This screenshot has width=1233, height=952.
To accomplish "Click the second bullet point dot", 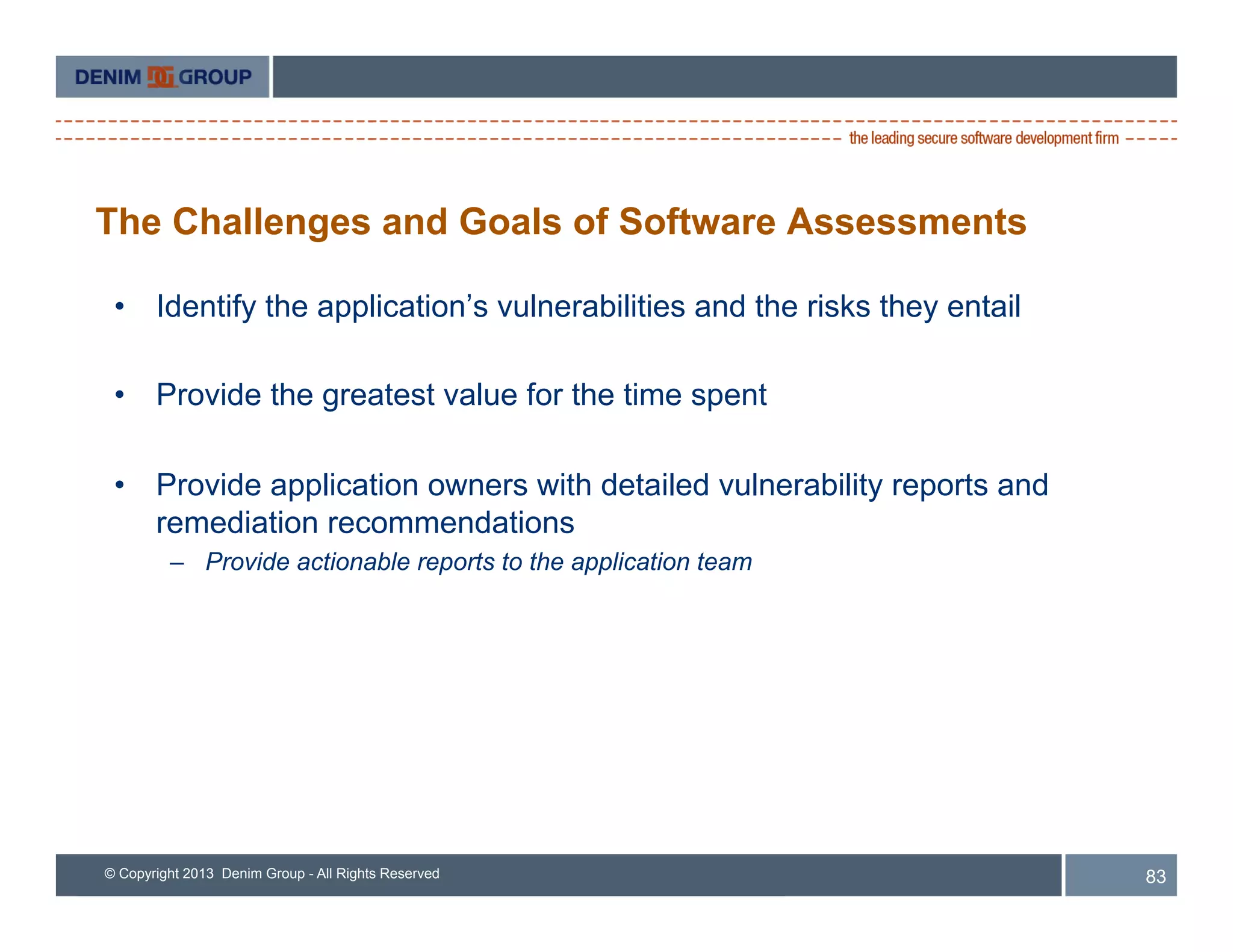I will [x=120, y=395].
